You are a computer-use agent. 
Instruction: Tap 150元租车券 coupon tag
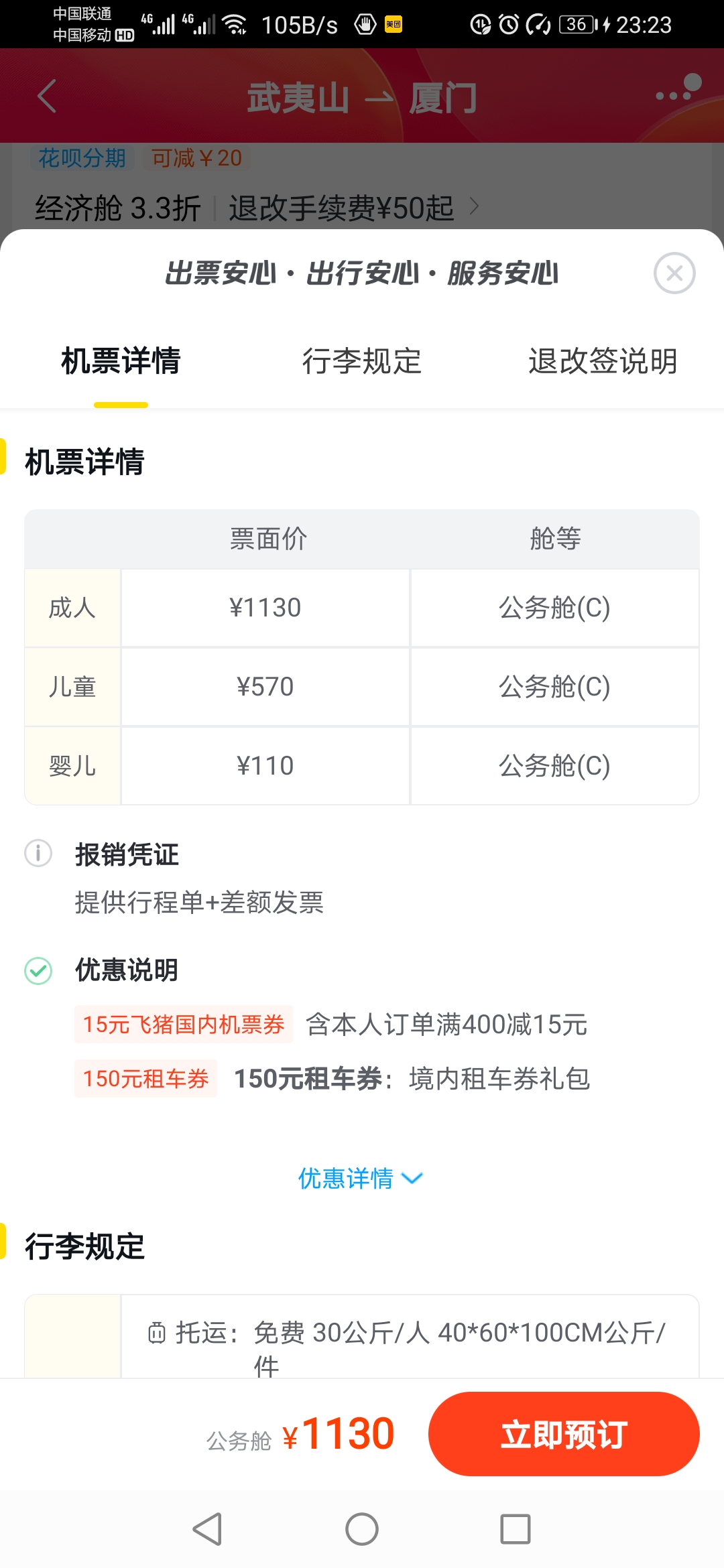145,1078
